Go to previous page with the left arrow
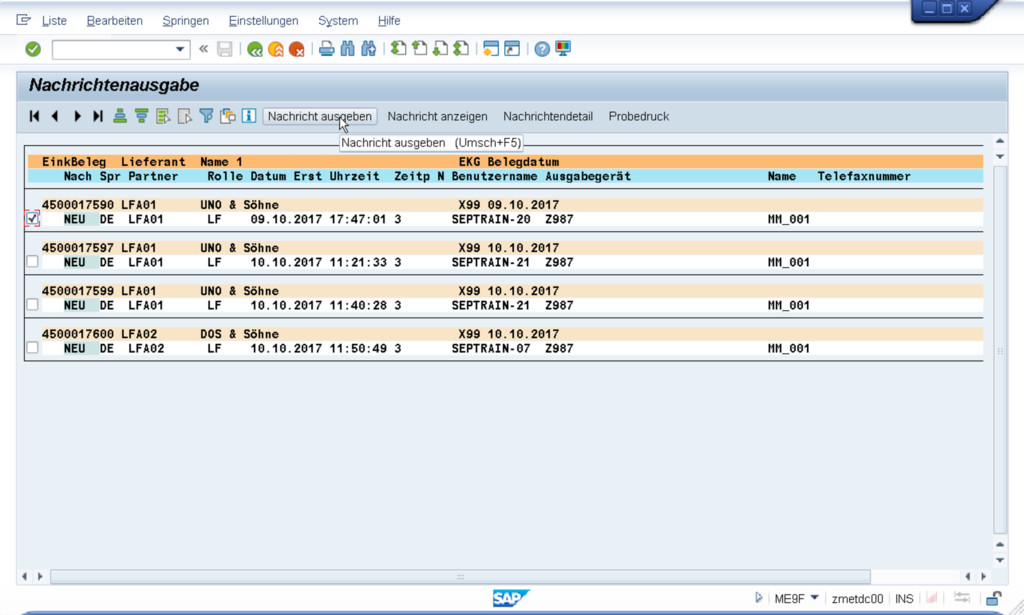The image size is (1024, 615). tap(55, 116)
